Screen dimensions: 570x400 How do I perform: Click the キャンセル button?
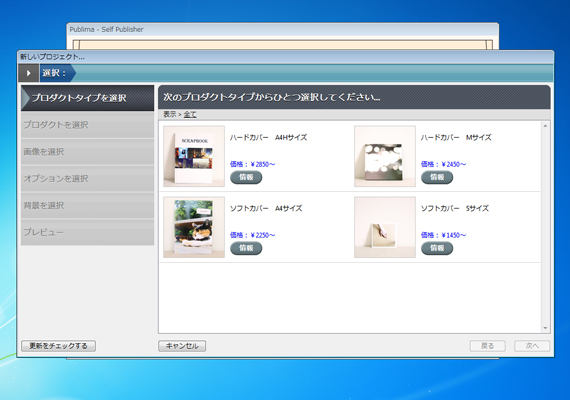[182, 346]
